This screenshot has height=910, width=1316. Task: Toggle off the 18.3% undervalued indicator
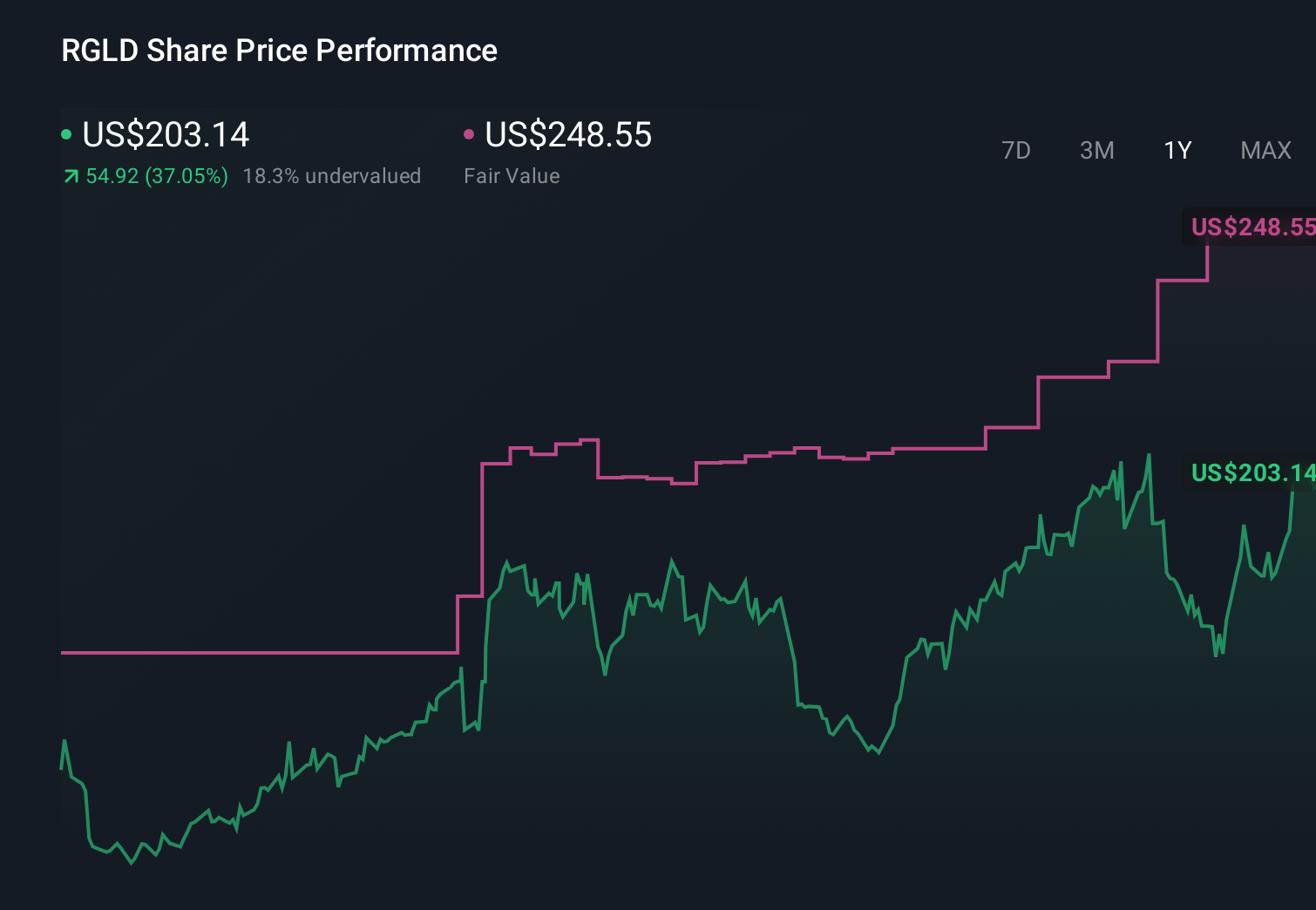pos(333,176)
